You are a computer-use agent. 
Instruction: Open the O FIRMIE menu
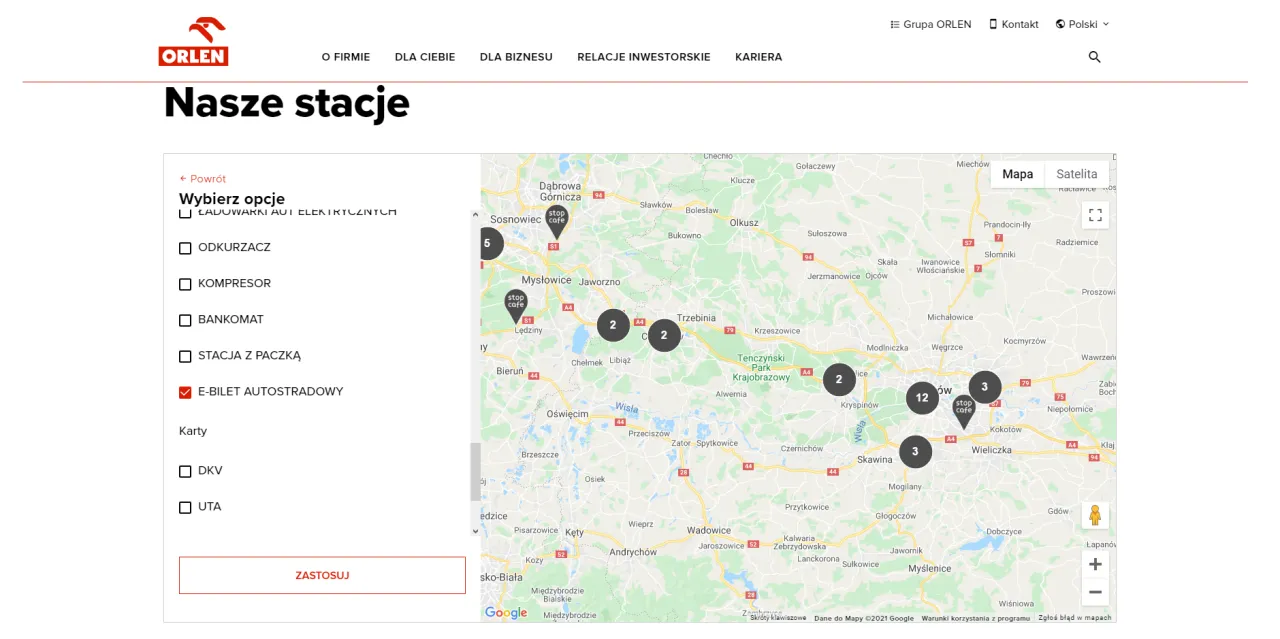[x=346, y=57]
